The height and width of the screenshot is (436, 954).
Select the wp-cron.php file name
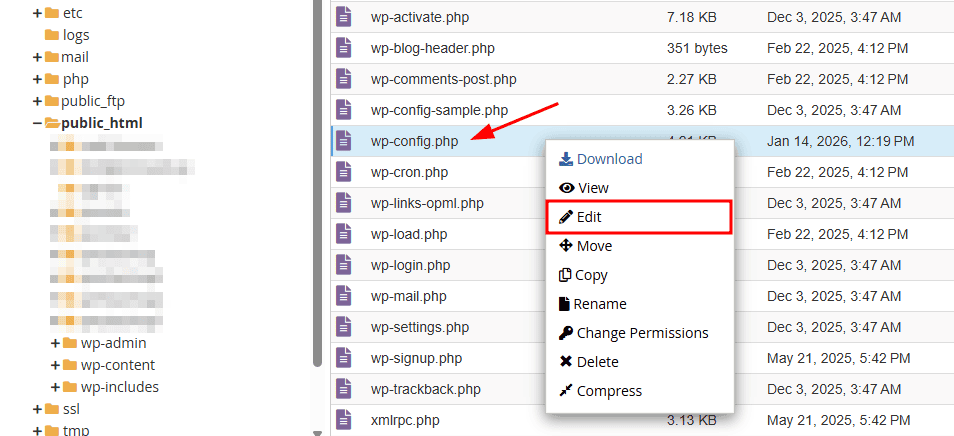tap(409, 172)
